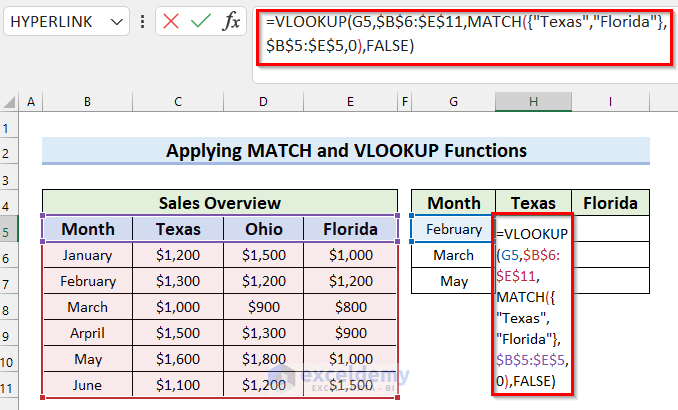Select column H header
Viewport: 678px width, 410px height.
click(533, 102)
